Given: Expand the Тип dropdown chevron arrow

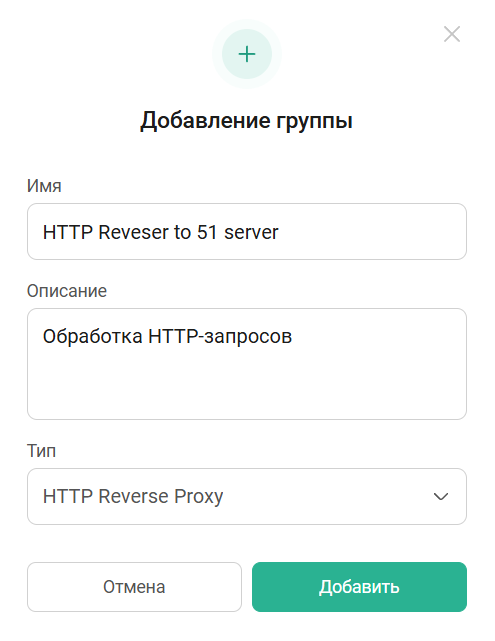Looking at the screenshot, I should (441, 496).
